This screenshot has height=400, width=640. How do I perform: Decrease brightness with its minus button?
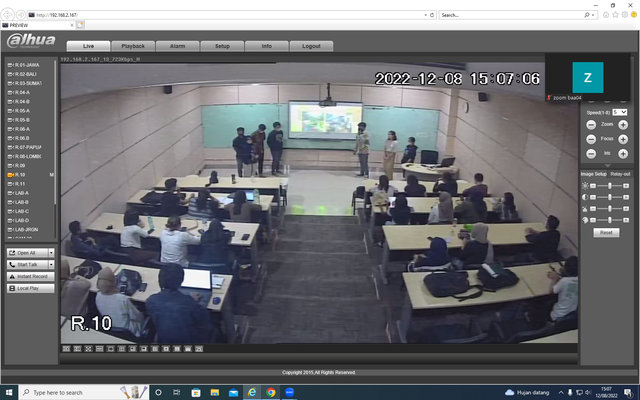point(593,186)
